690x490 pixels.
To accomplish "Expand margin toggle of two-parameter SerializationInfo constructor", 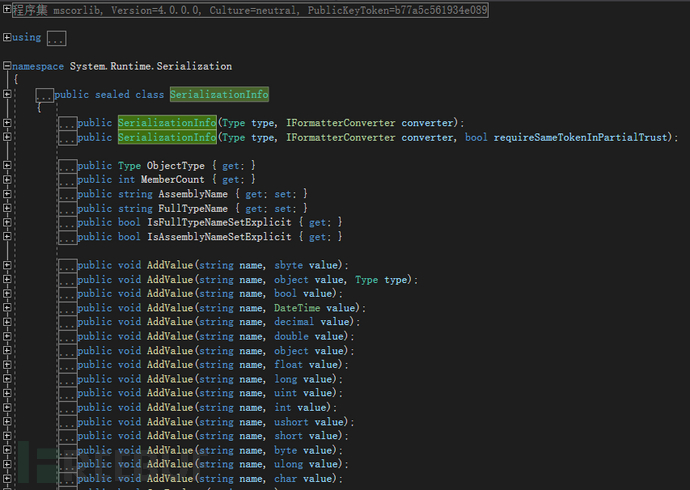I will coord(7,123).
